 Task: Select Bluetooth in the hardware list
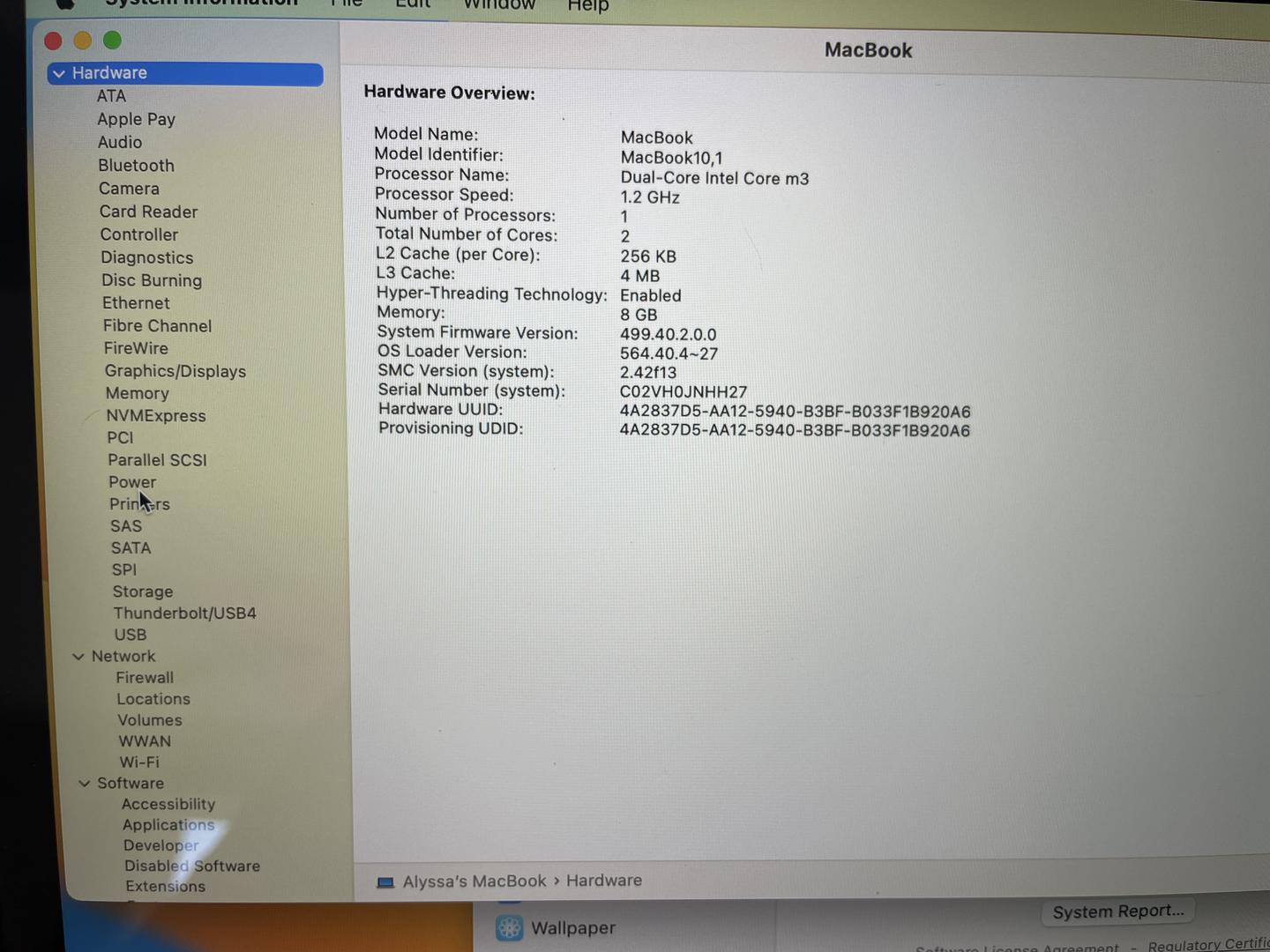click(x=136, y=166)
